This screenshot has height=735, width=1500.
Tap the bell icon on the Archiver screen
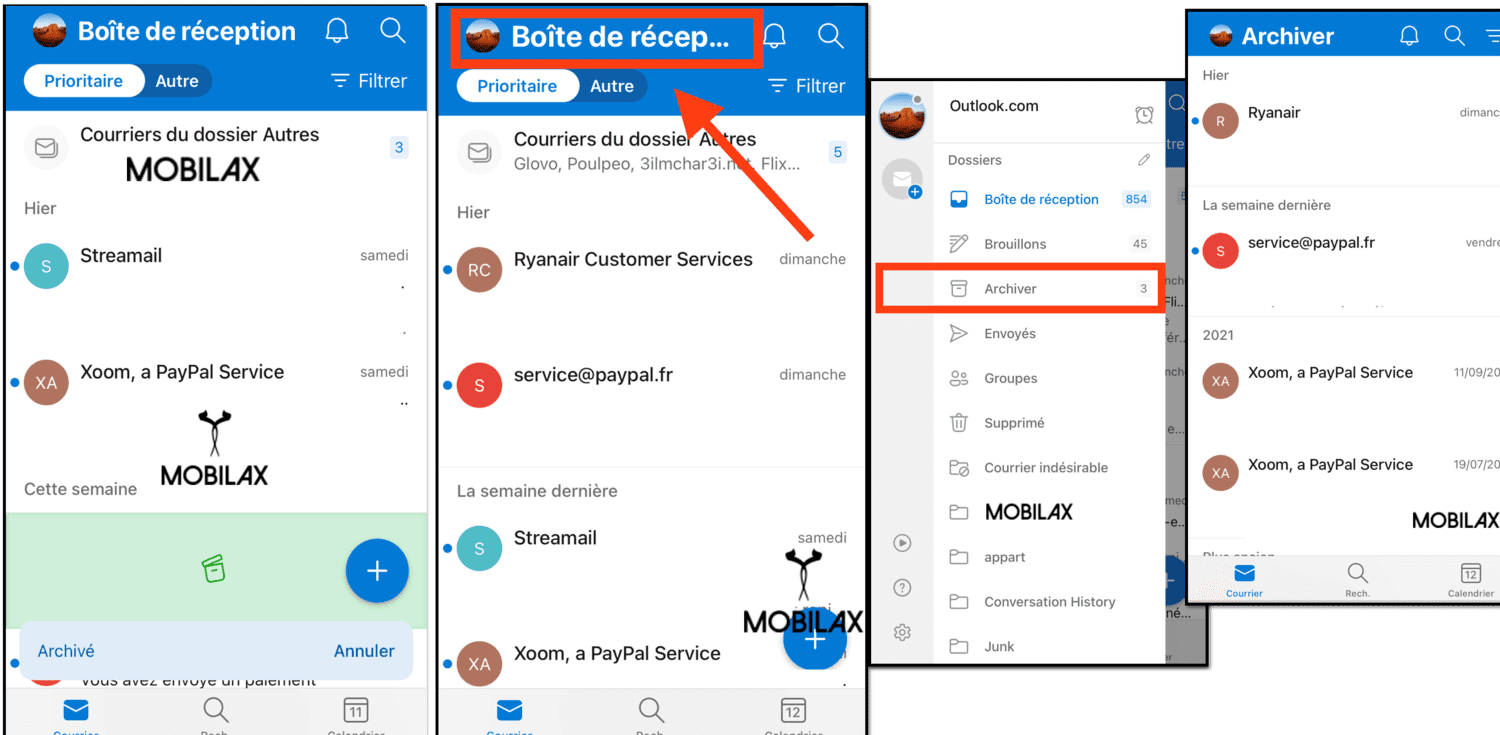tap(1409, 36)
